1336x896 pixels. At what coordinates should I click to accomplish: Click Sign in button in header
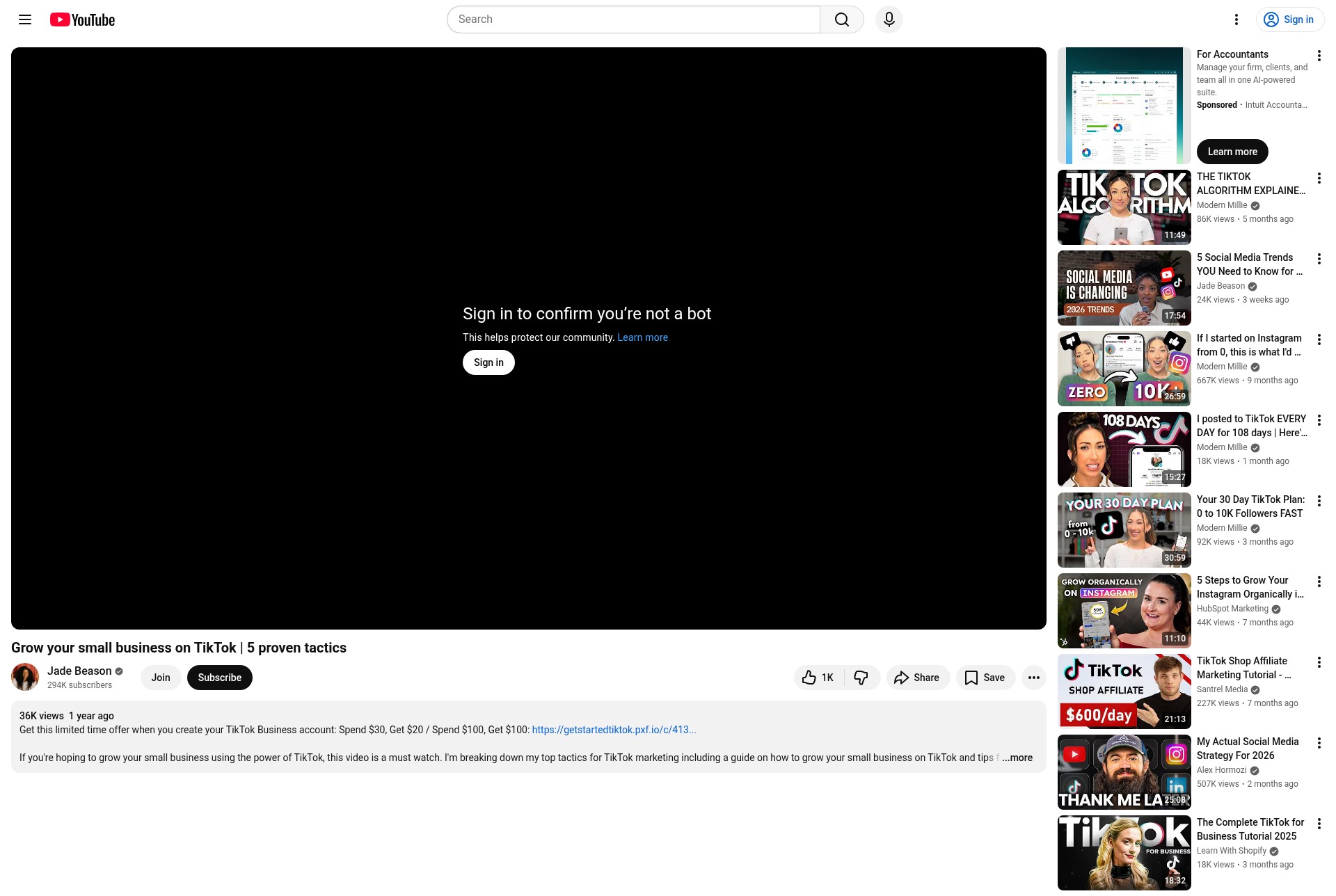[1289, 19]
